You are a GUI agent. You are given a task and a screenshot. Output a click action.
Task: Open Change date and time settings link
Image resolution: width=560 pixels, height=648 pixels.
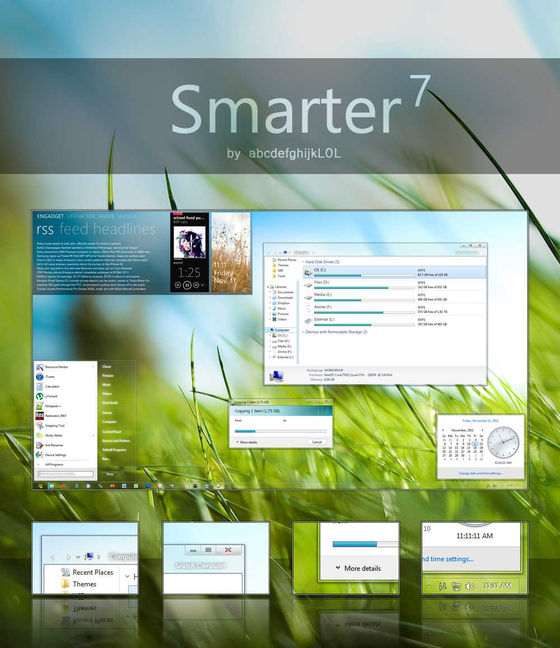tap(480, 473)
